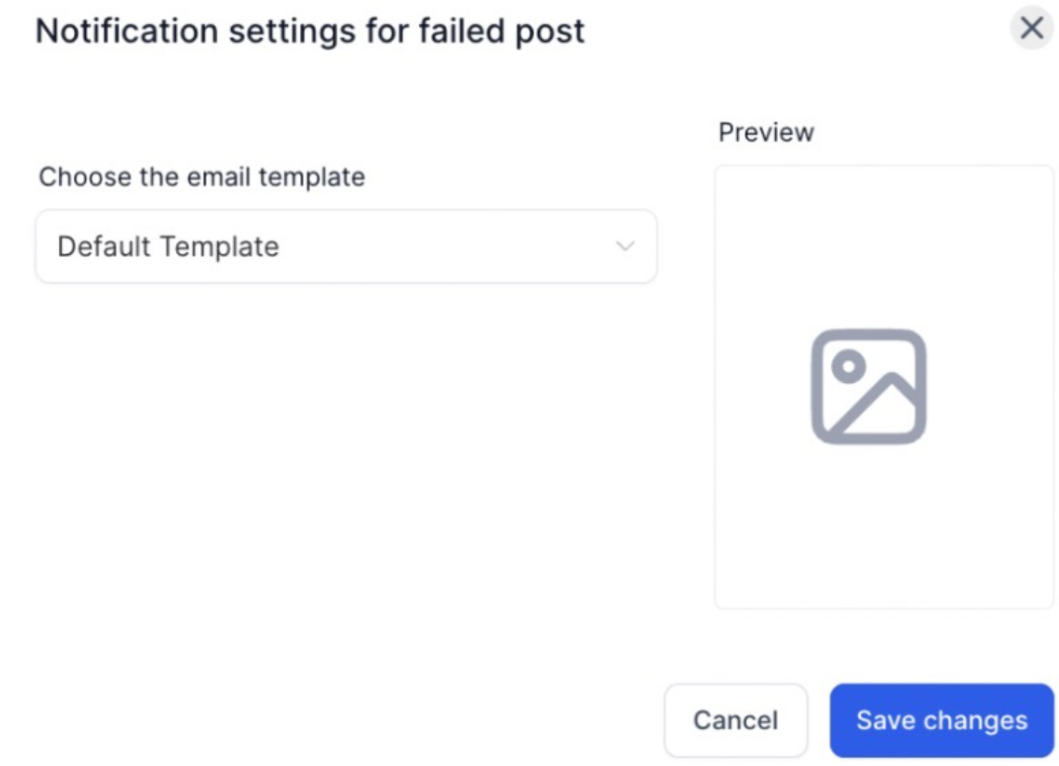Click the image placeholder icon in Preview
1059x766 pixels.
click(868, 386)
